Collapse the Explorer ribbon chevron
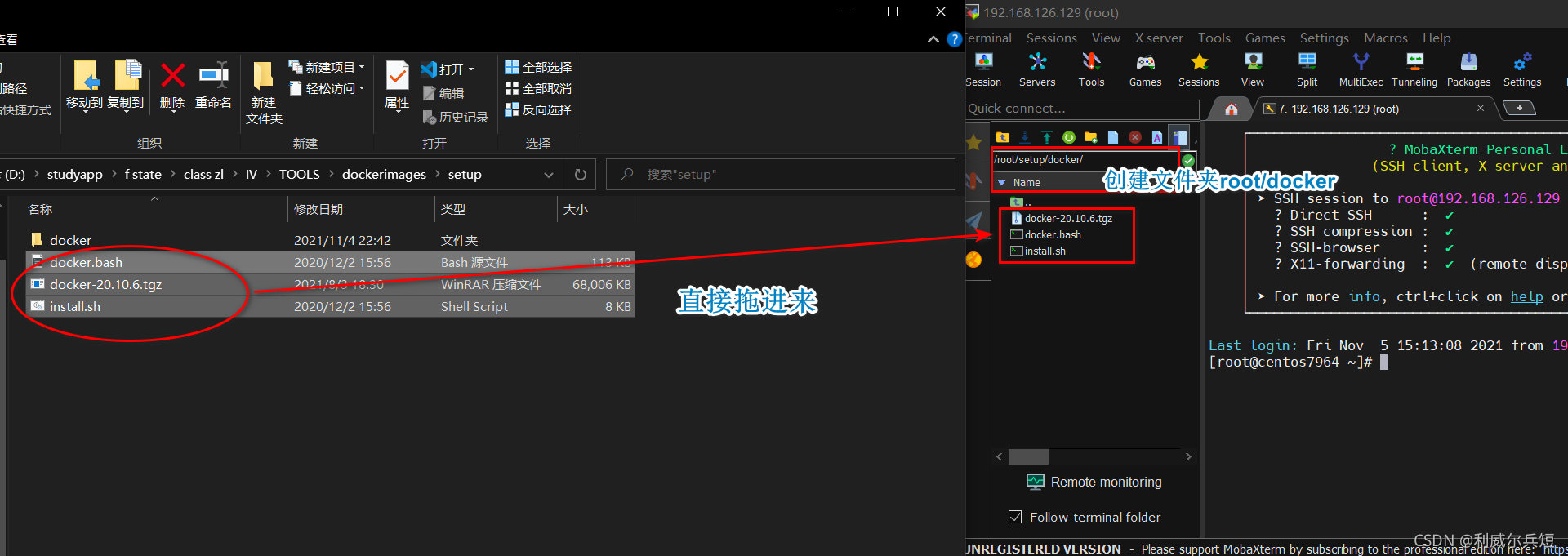This screenshot has height=556, width=1568. point(933,39)
